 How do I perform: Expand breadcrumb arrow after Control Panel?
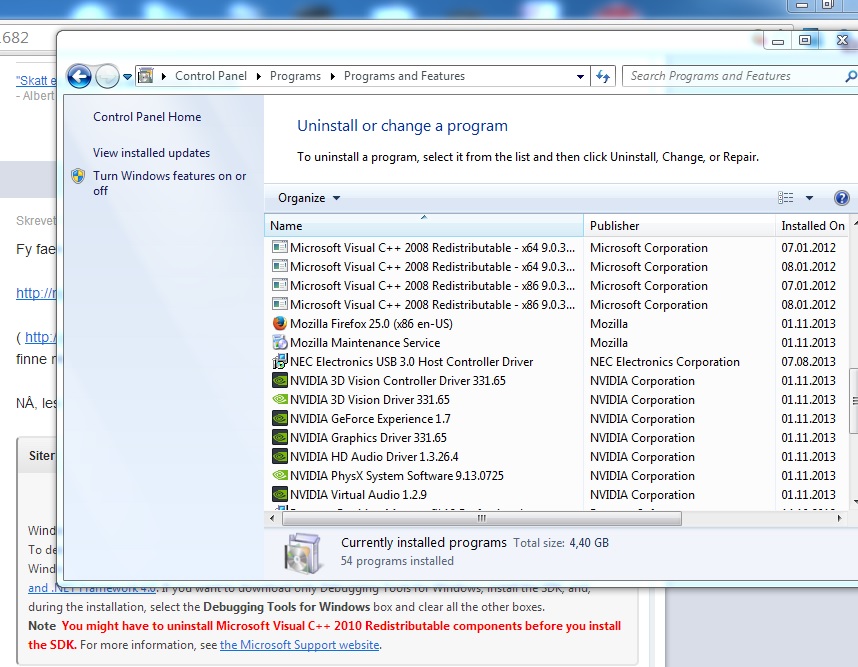click(259, 77)
